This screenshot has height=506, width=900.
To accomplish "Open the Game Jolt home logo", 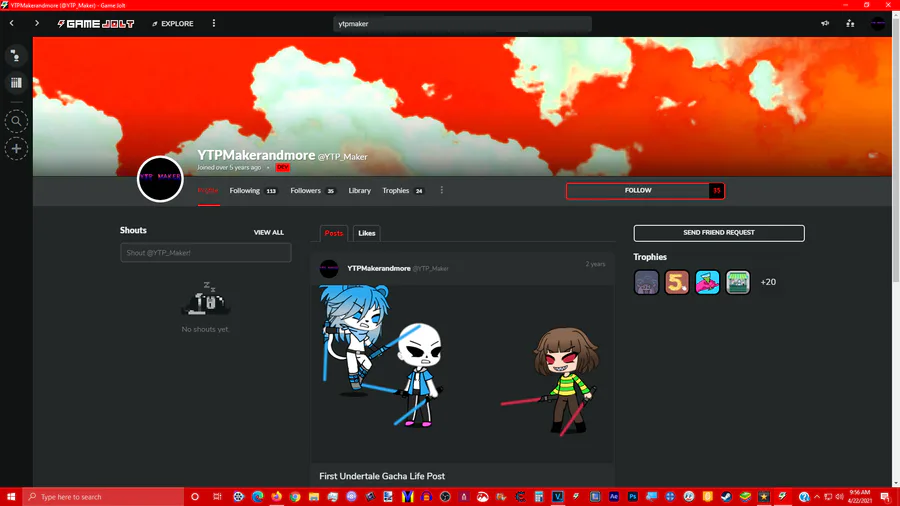I will (x=96, y=24).
